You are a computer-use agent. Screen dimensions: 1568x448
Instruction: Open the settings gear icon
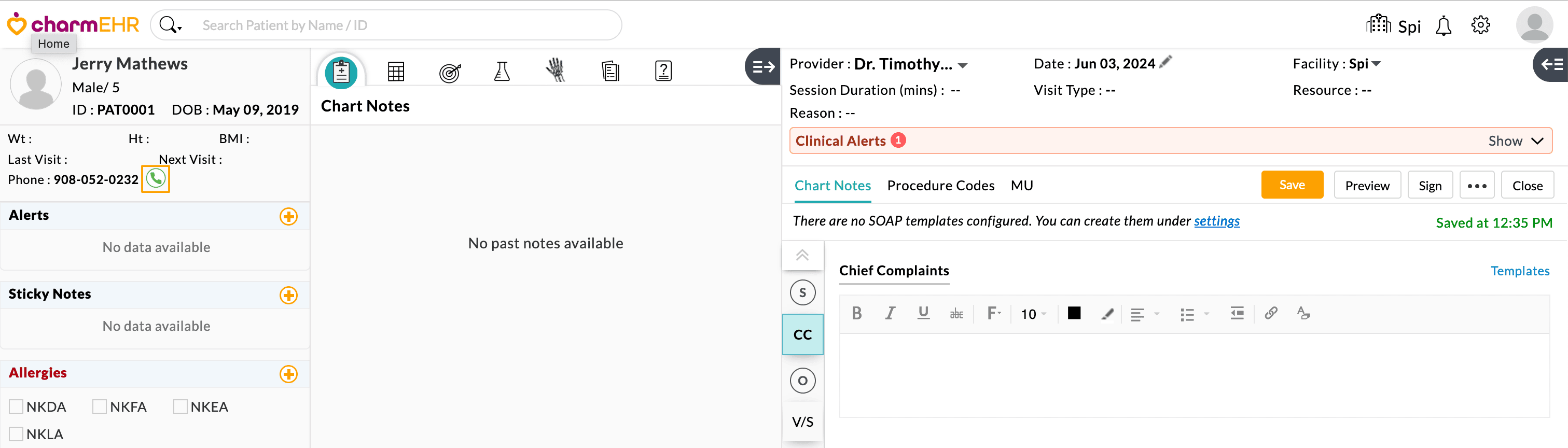[1480, 25]
